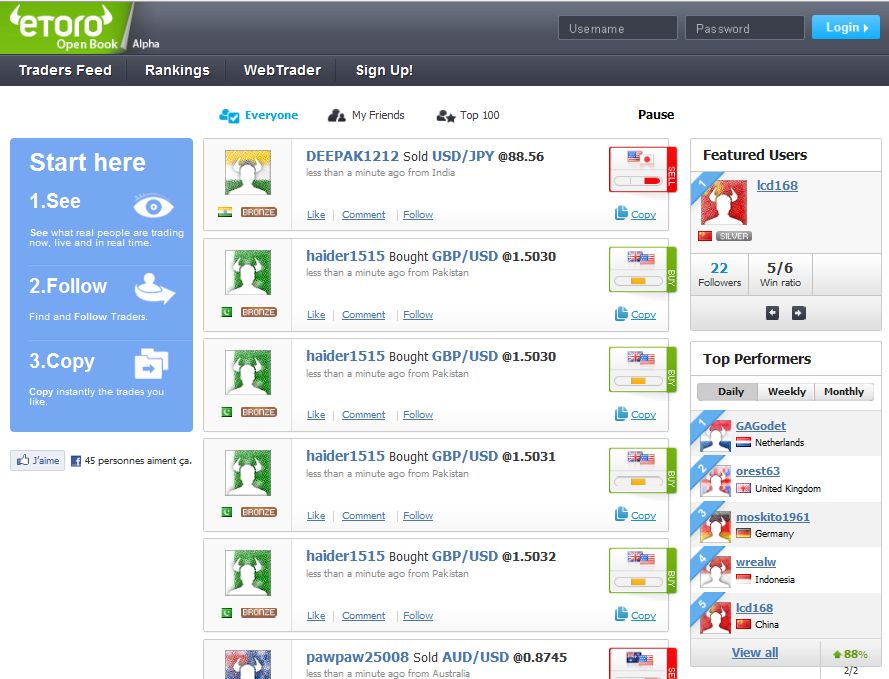Image resolution: width=889 pixels, height=679 pixels.
Task: Open featured user lcd168 name link
Action: [x=777, y=185]
